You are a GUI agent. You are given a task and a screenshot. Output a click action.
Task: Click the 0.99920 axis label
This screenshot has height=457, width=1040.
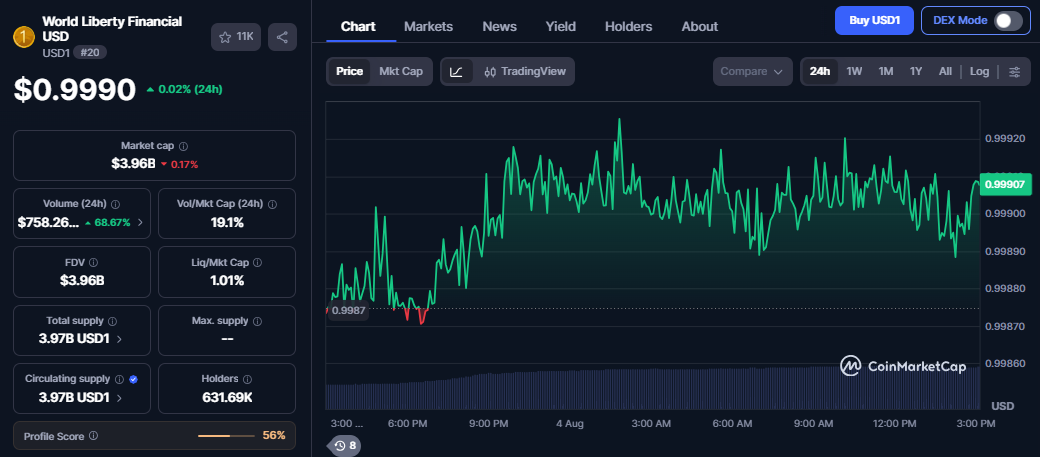(x=1006, y=139)
